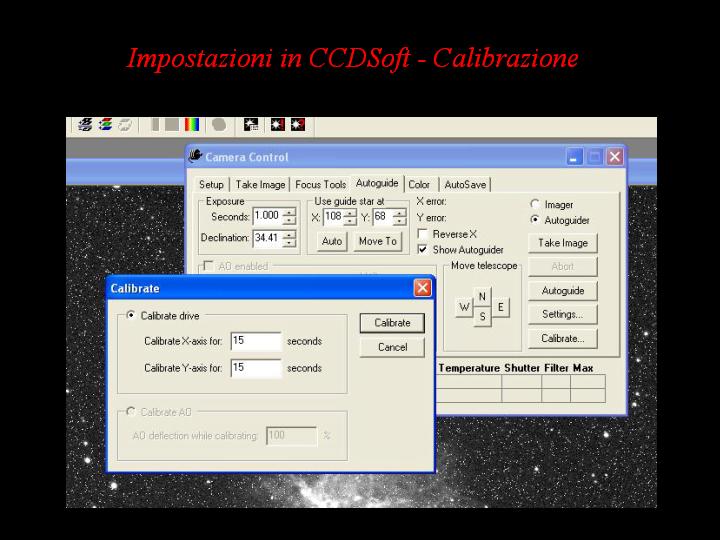The height and width of the screenshot is (540, 720).
Task: Click the Filter column header
Action: (x=556, y=368)
